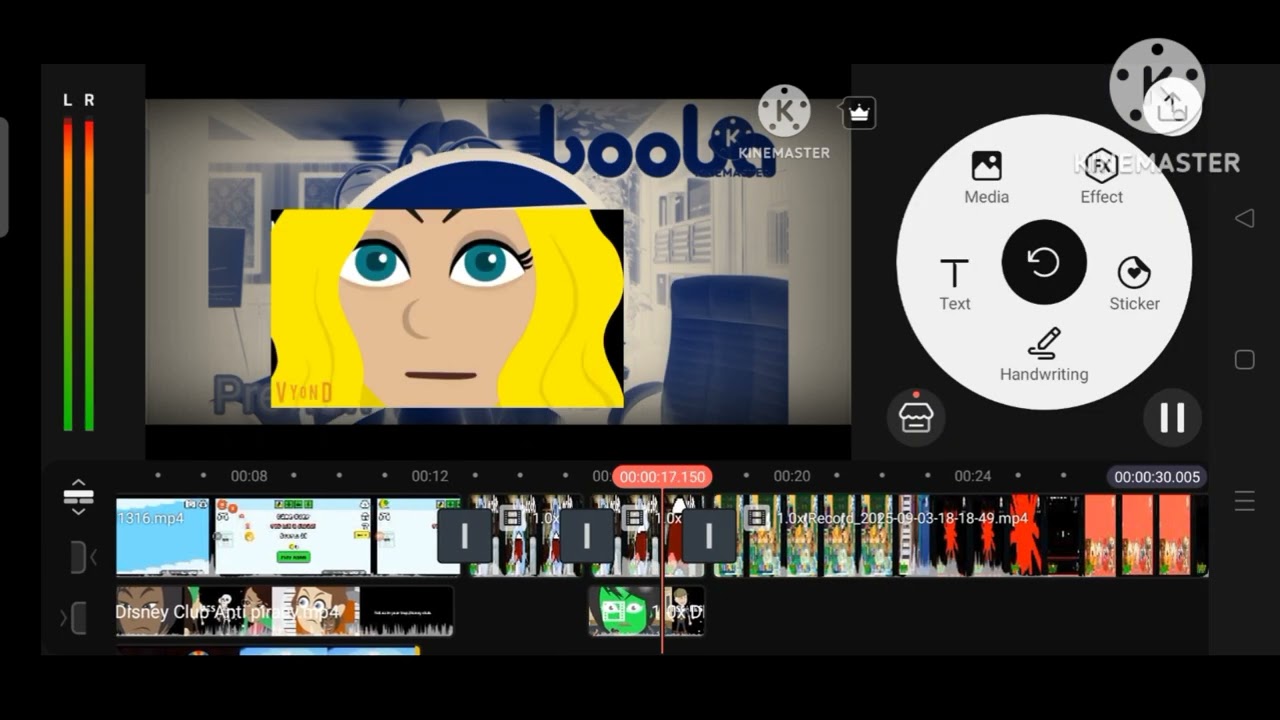Tap the left audio level meter
This screenshot has height=720, width=1280.
click(68, 275)
